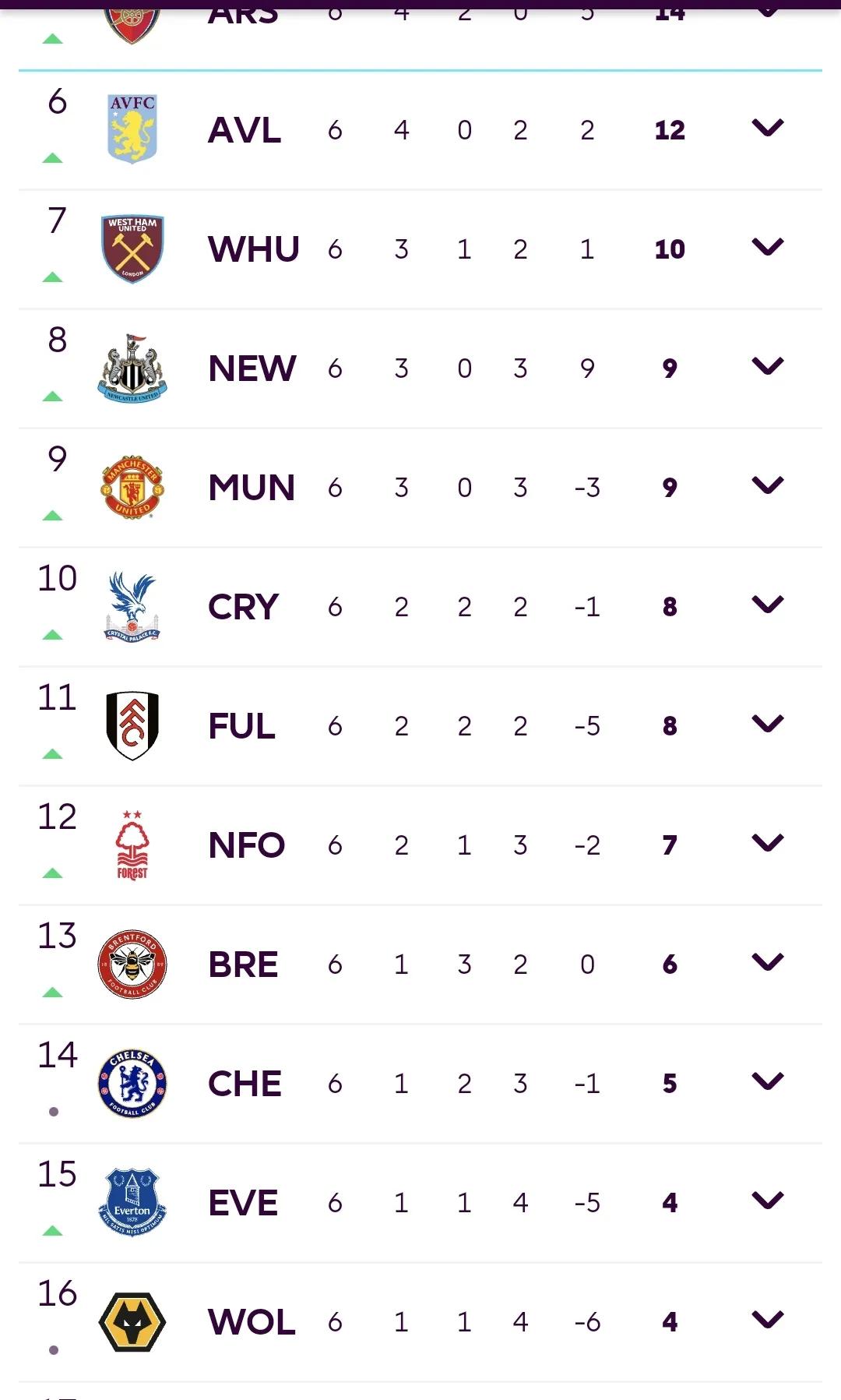Open the NEW team name link
The width and height of the screenshot is (841, 1400).
(x=252, y=369)
